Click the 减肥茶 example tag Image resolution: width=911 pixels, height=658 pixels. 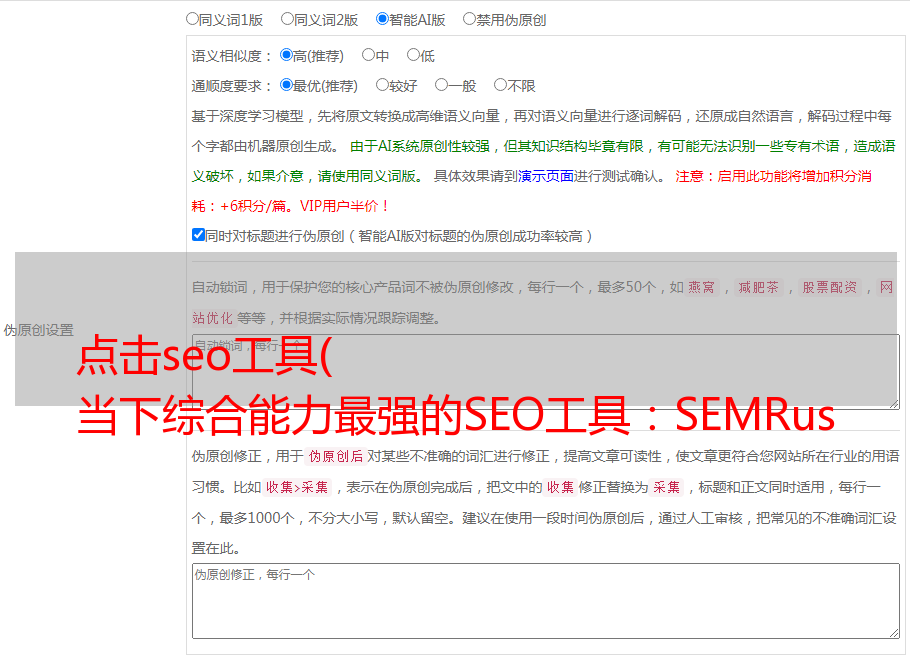point(758,287)
